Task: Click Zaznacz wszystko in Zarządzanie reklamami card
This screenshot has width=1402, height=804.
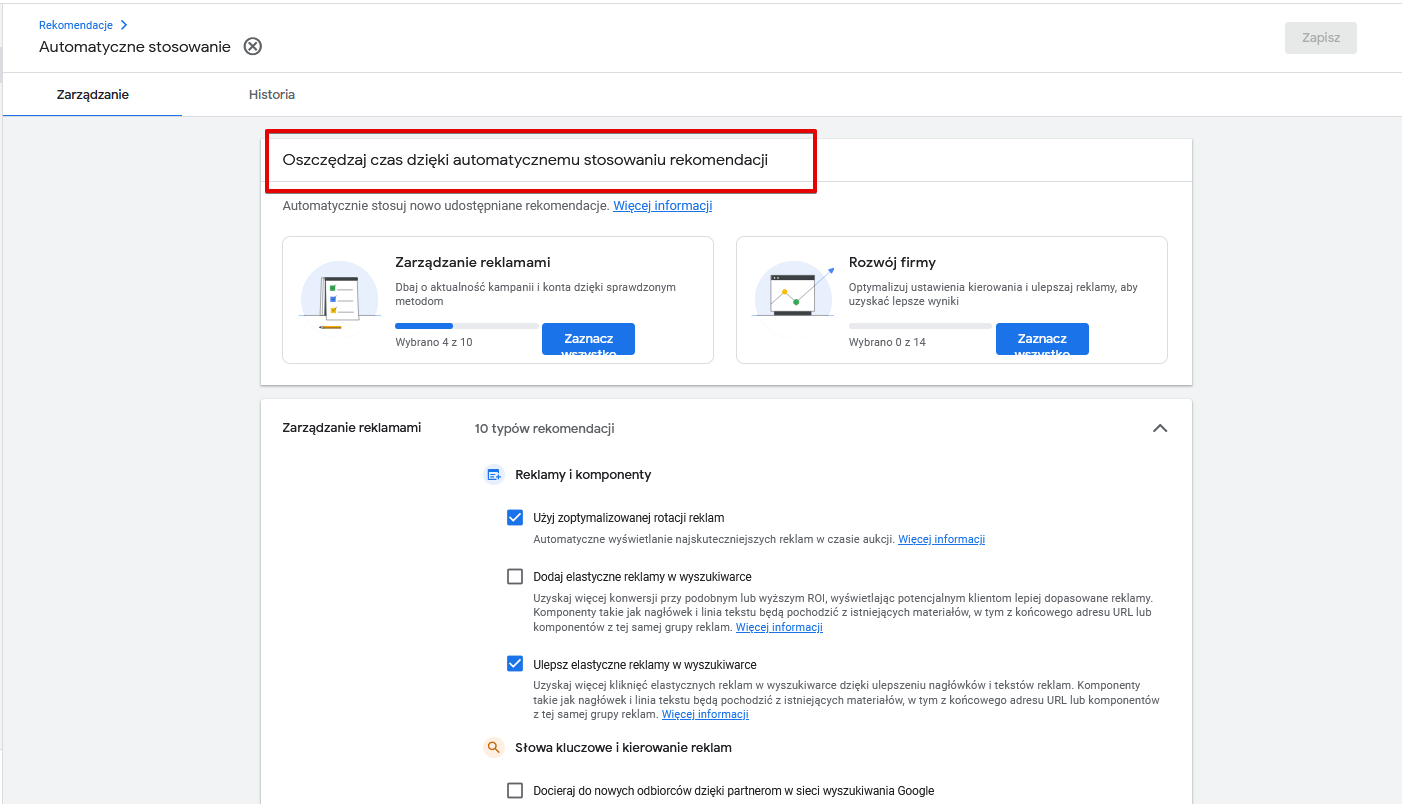Action: (588, 339)
